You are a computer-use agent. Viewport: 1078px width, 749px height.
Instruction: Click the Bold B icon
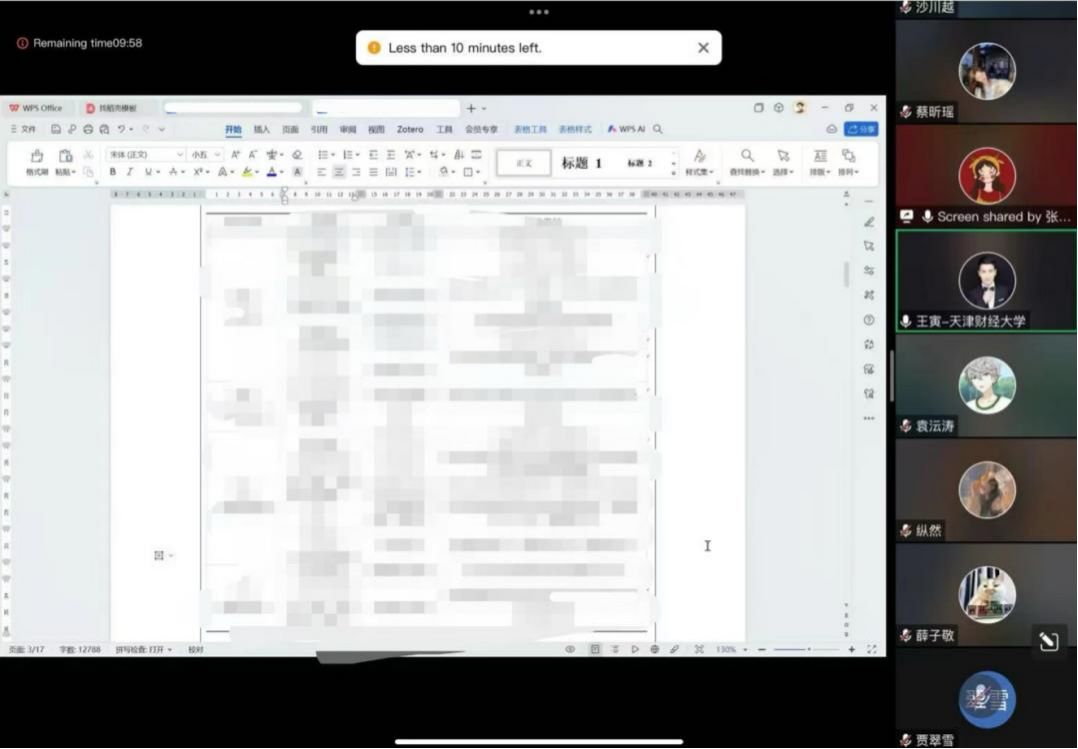[x=113, y=172]
